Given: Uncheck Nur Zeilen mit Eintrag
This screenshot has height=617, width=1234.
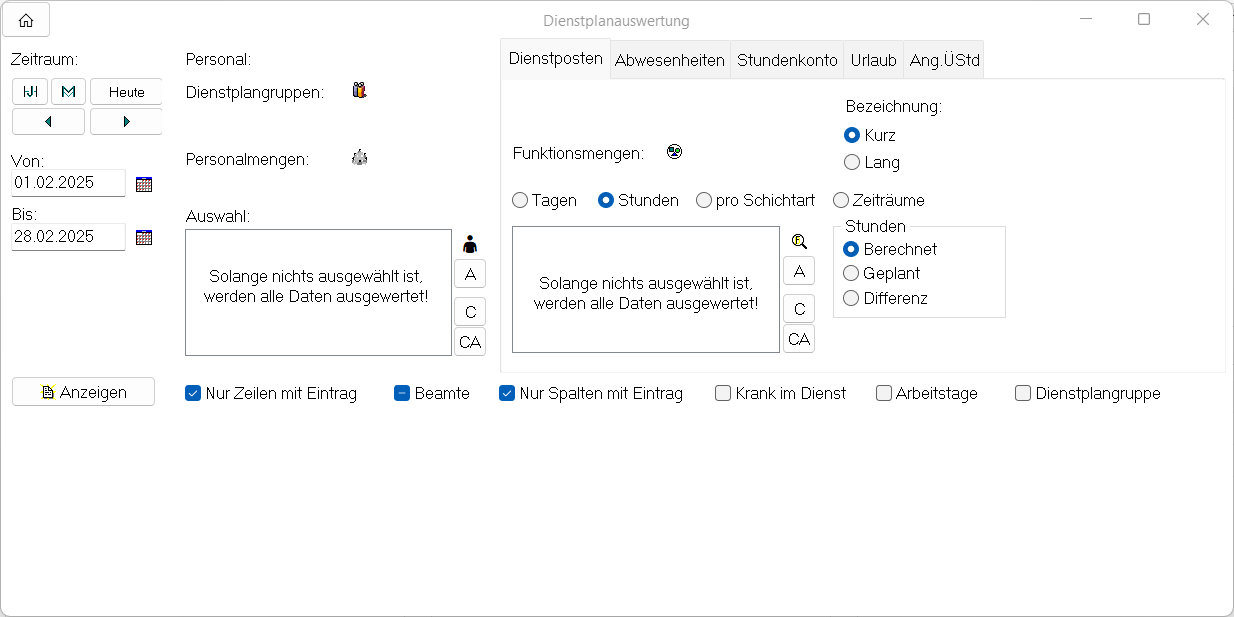Looking at the screenshot, I should (x=194, y=394).
